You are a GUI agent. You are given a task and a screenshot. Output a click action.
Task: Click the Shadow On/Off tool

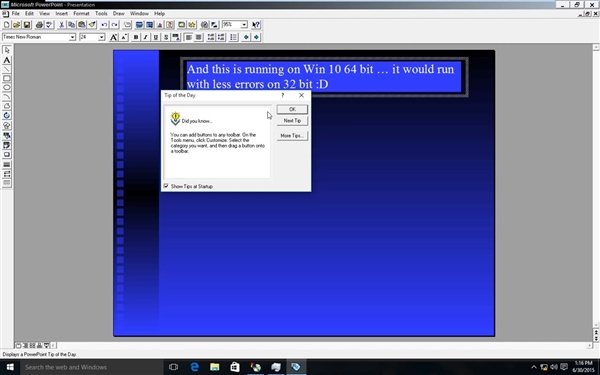pos(7,155)
